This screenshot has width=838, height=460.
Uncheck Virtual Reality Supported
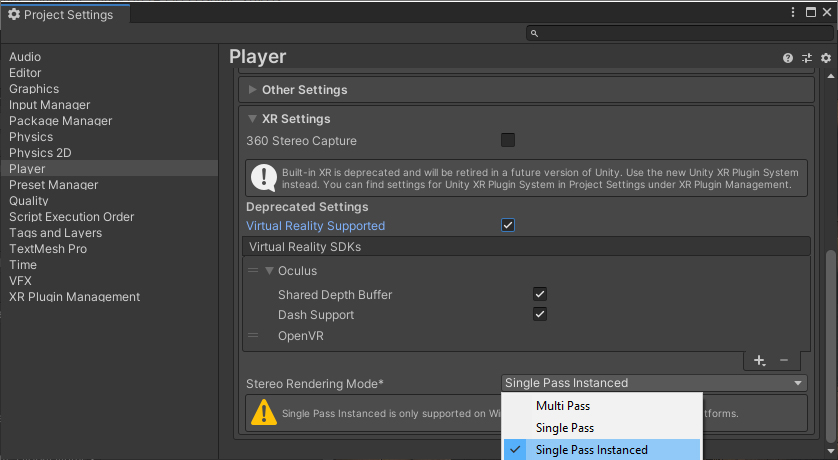coord(508,226)
